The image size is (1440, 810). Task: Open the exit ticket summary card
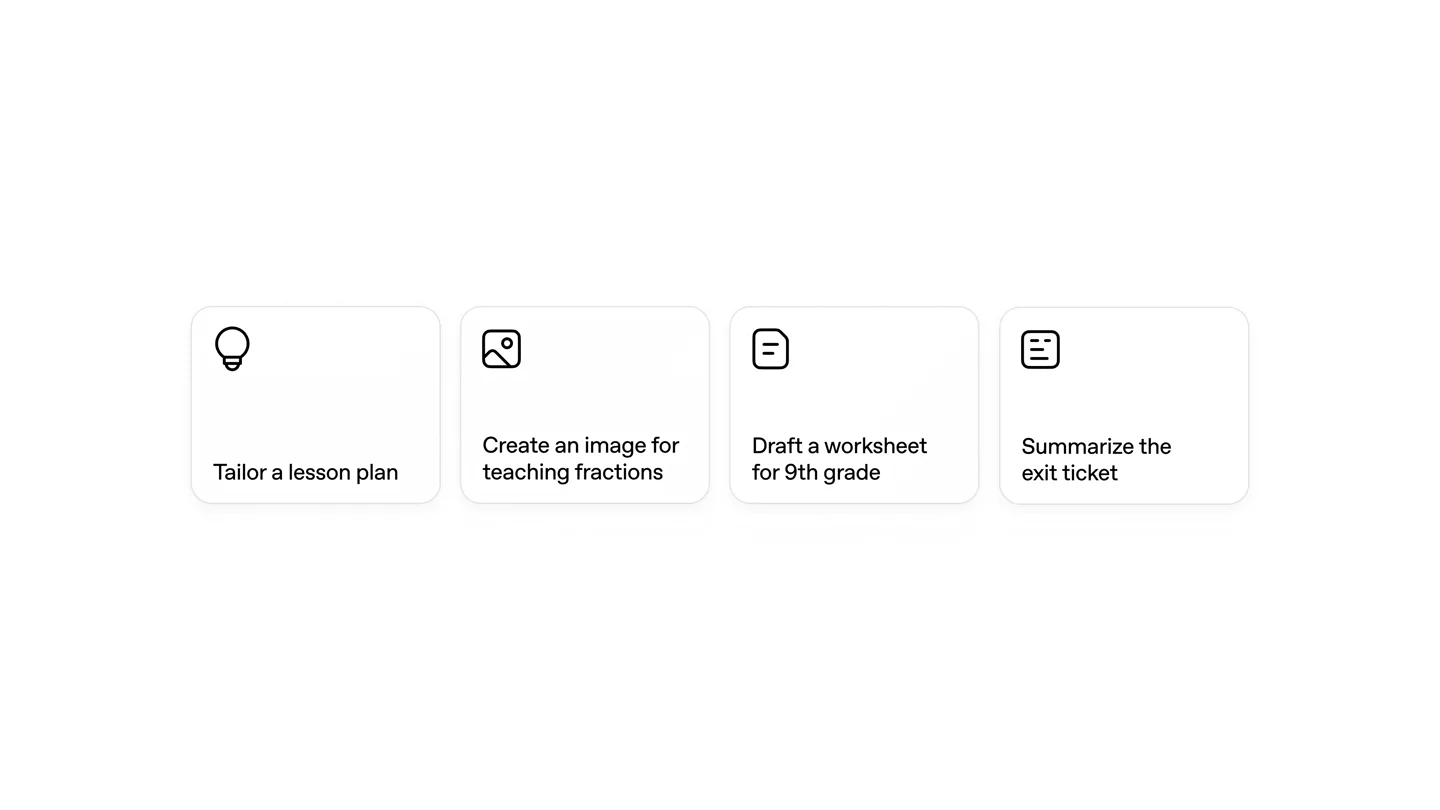[1124, 405]
